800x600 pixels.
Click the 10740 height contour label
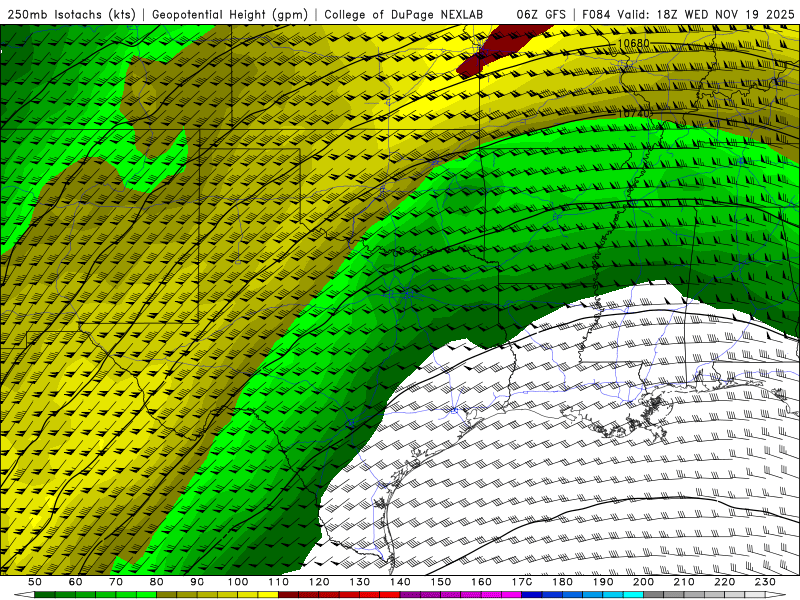[634, 113]
